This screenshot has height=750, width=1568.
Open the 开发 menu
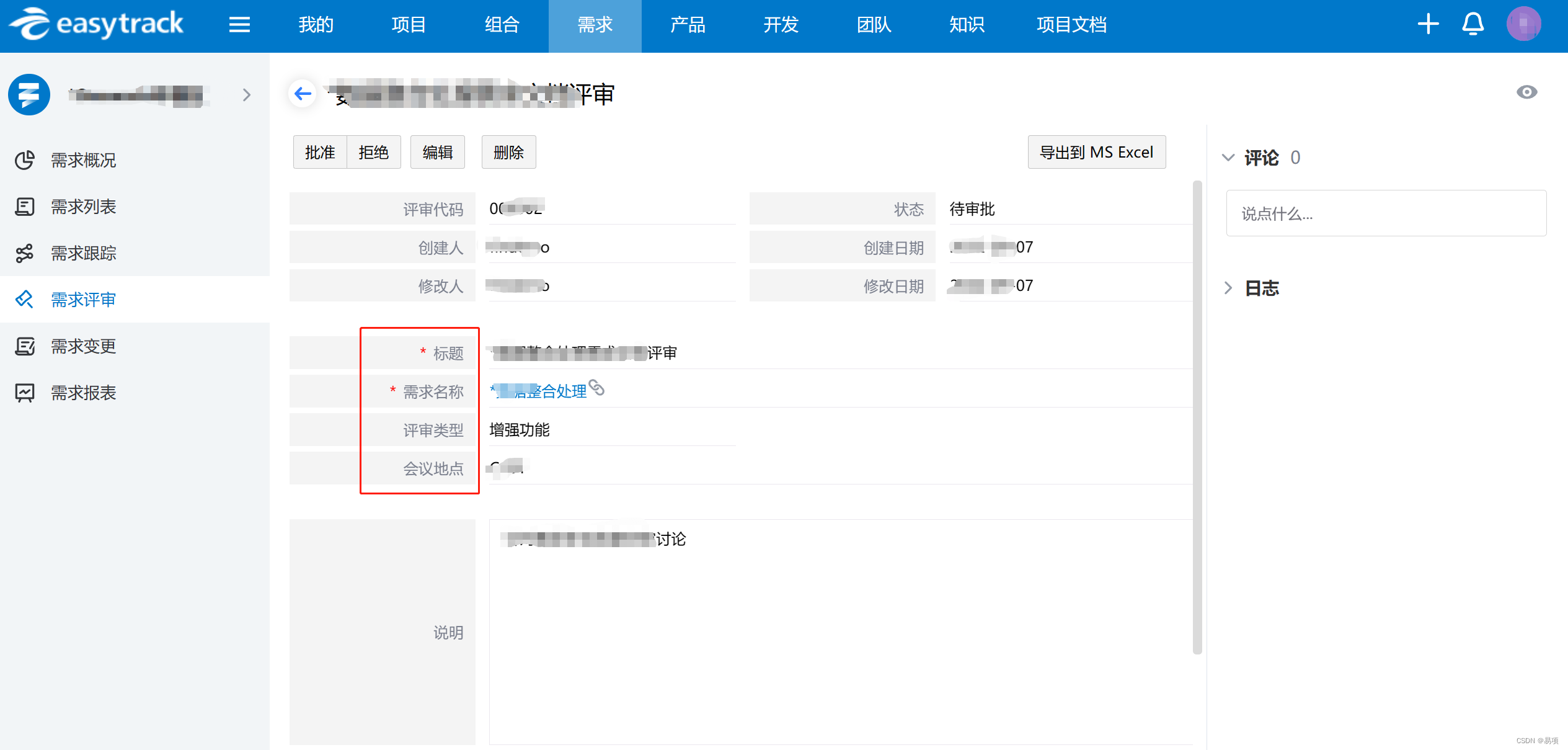[781, 25]
